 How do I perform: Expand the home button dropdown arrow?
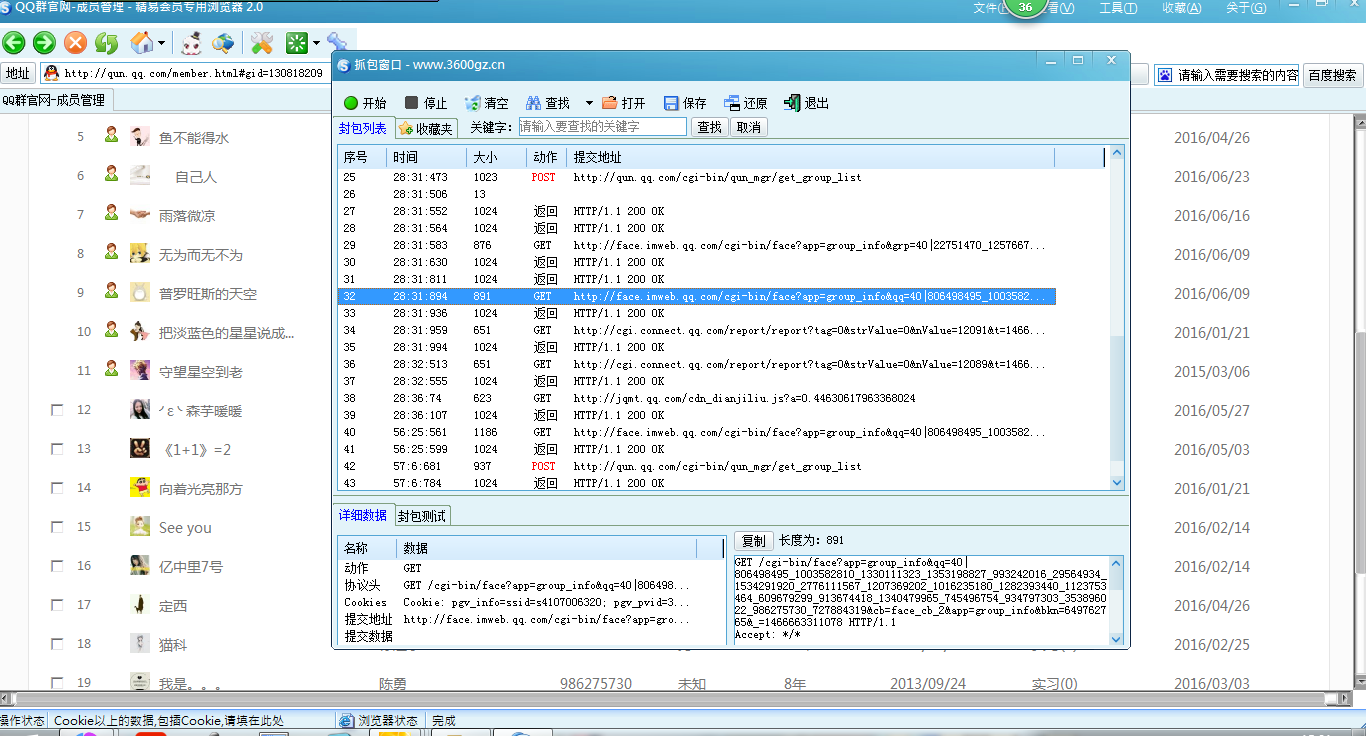161,43
